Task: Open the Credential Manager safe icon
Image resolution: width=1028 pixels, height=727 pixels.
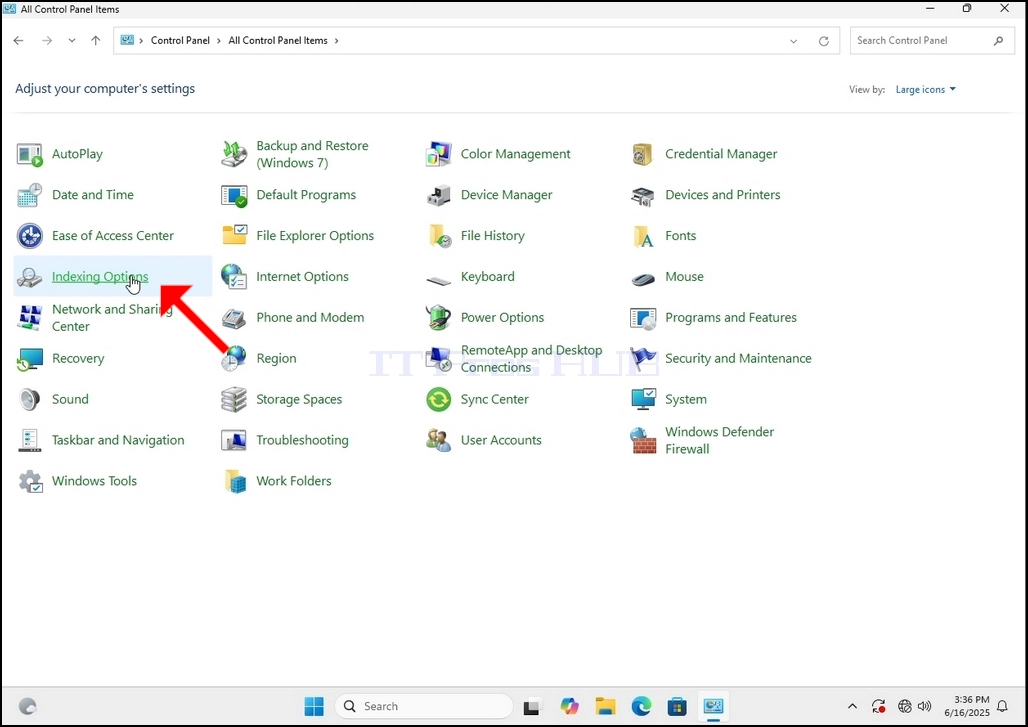Action: pos(642,154)
